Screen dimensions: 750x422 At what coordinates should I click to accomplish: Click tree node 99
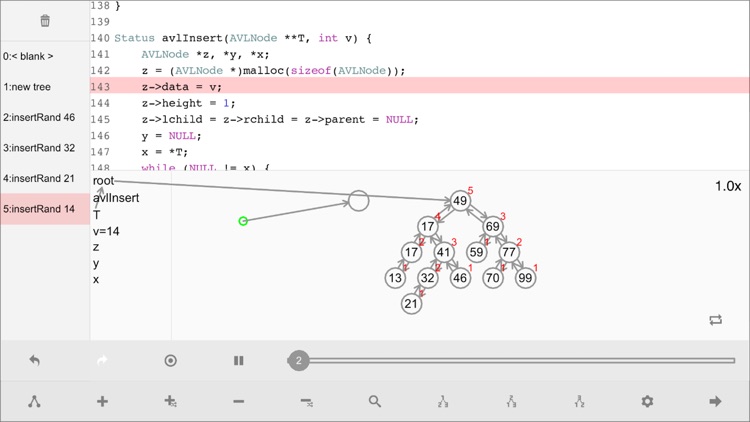pyautogui.click(x=525, y=278)
